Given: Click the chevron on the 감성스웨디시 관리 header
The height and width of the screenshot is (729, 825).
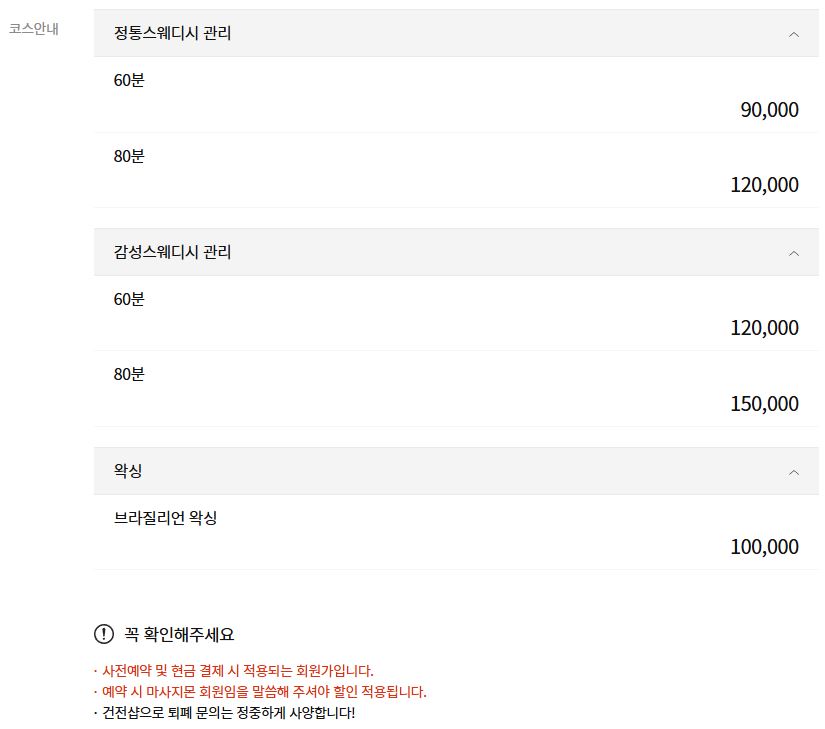Looking at the screenshot, I should point(795,252).
